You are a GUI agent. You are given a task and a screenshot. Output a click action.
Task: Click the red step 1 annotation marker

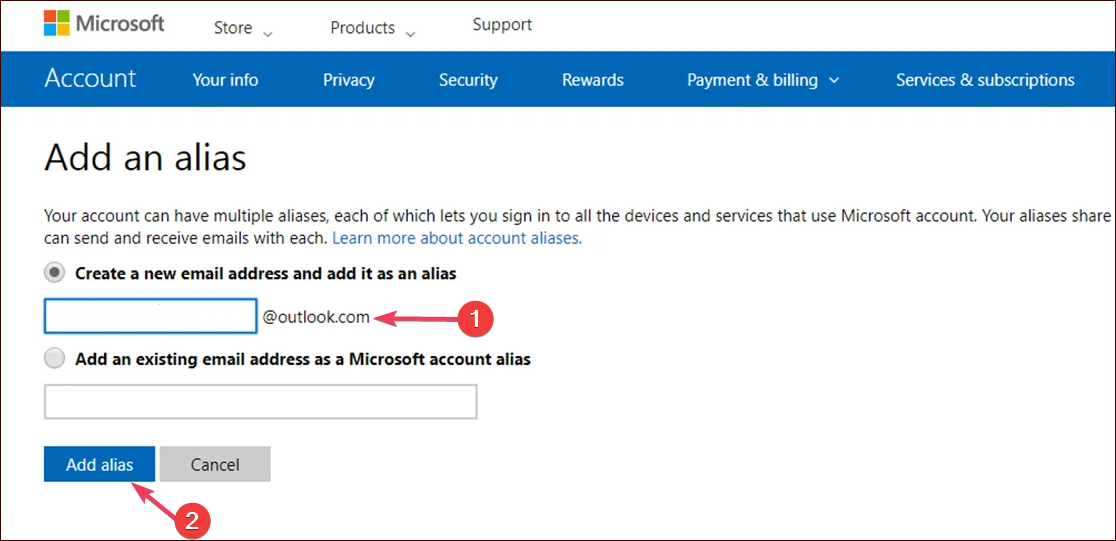point(475,319)
